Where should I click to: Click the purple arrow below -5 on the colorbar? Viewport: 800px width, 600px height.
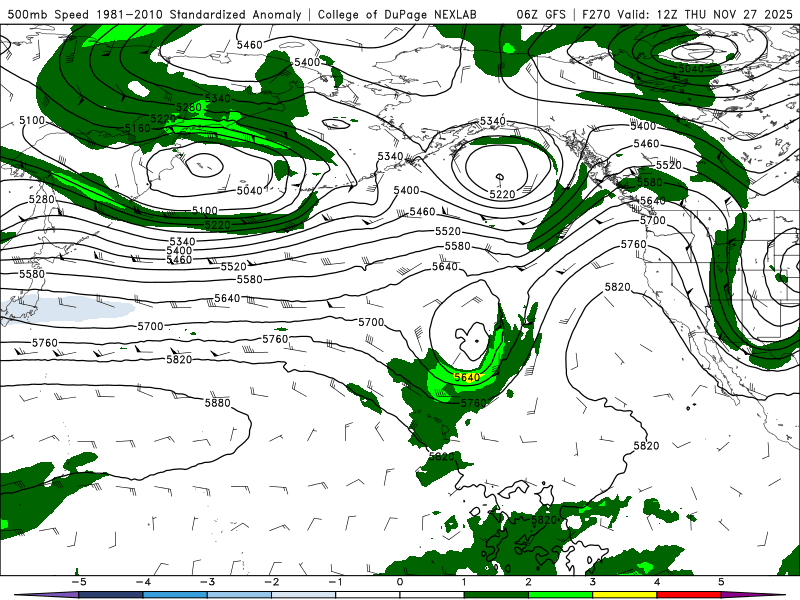coord(46,595)
